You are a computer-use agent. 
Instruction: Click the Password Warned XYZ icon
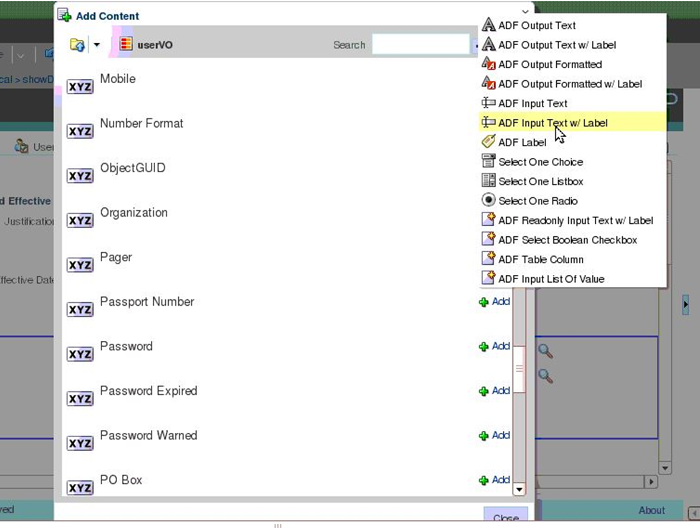pos(80,443)
